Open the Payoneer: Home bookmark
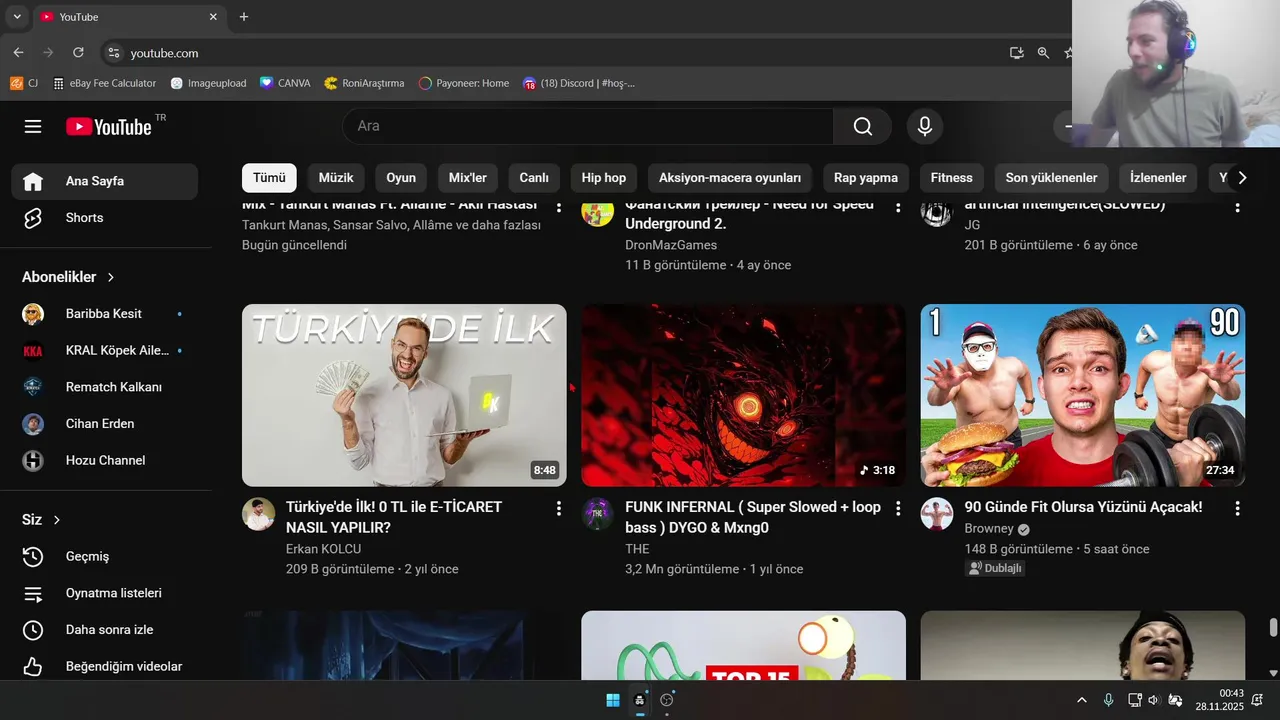This screenshot has width=1280, height=720. coord(464,83)
